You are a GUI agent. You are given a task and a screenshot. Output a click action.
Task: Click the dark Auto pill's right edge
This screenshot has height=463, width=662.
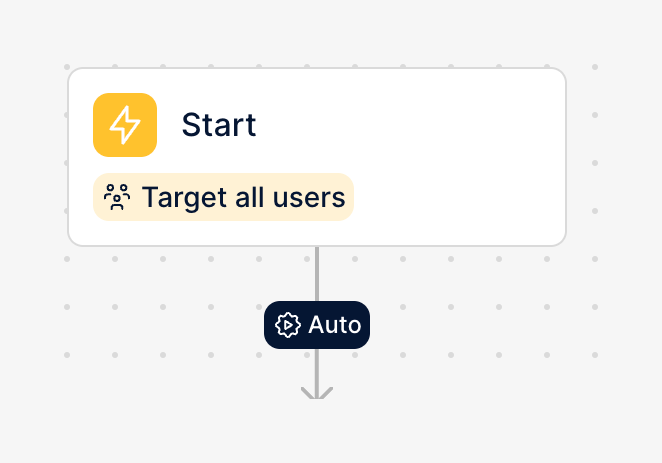pos(366,325)
